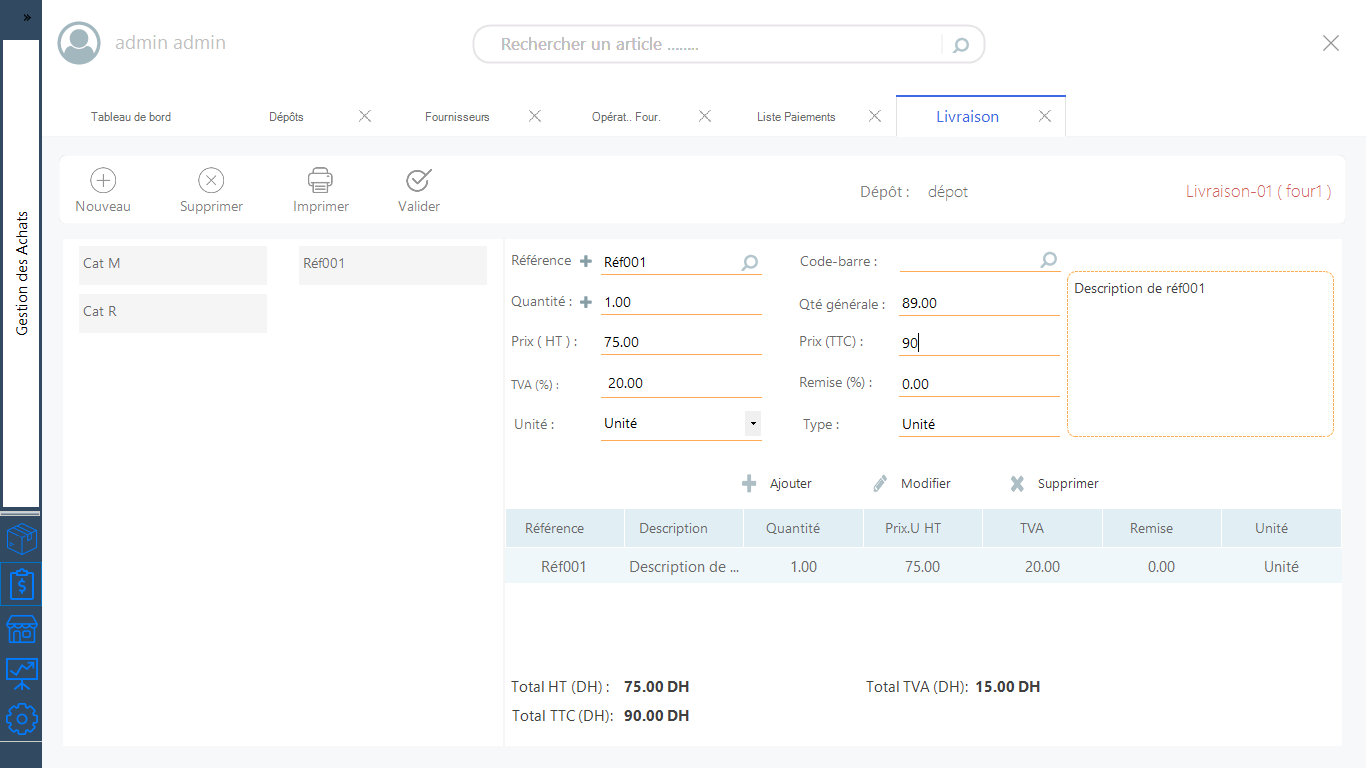Image resolution: width=1366 pixels, height=768 pixels.
Task: Click search magnifier in Référence field
Action: tap(749, 263)
